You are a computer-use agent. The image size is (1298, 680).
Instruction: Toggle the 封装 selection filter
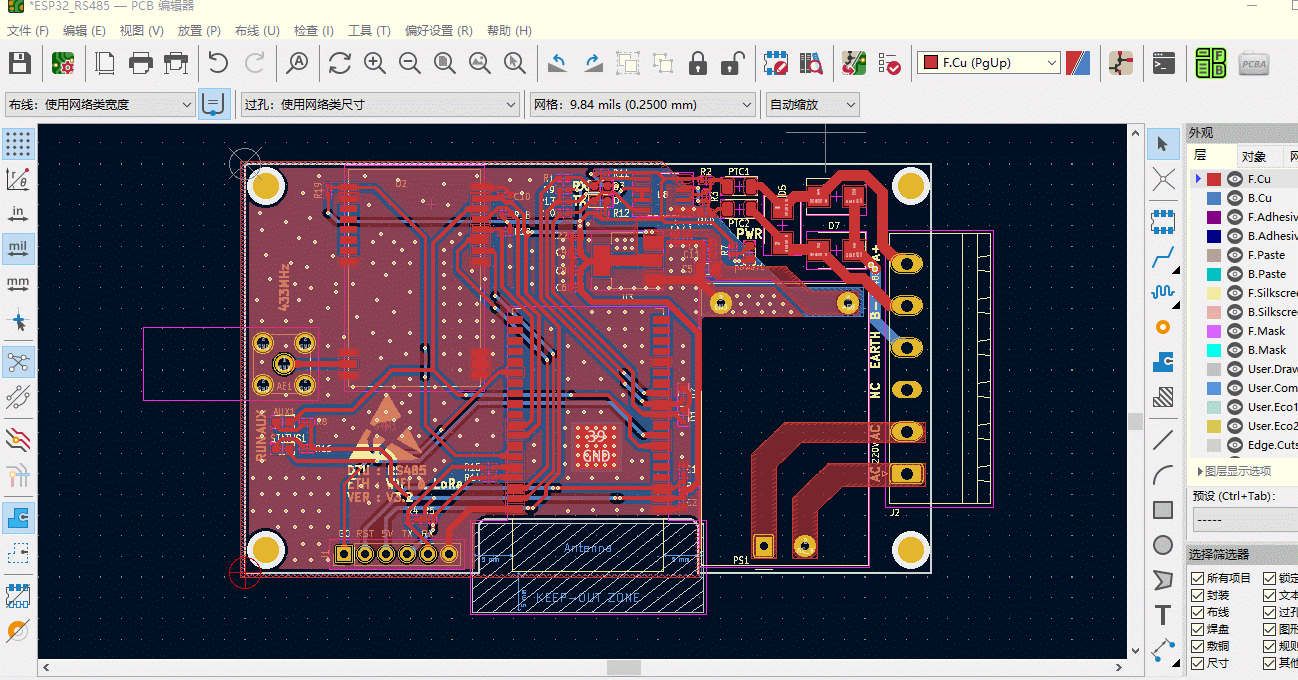(1197, 595)
